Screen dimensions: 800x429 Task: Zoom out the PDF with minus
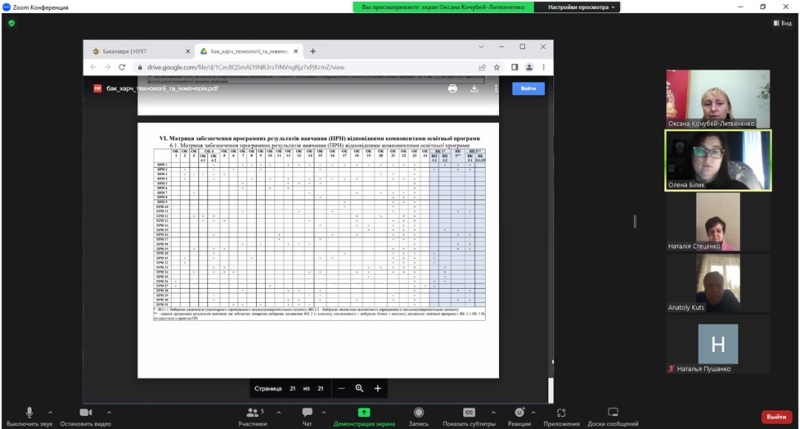pos(341,388)
